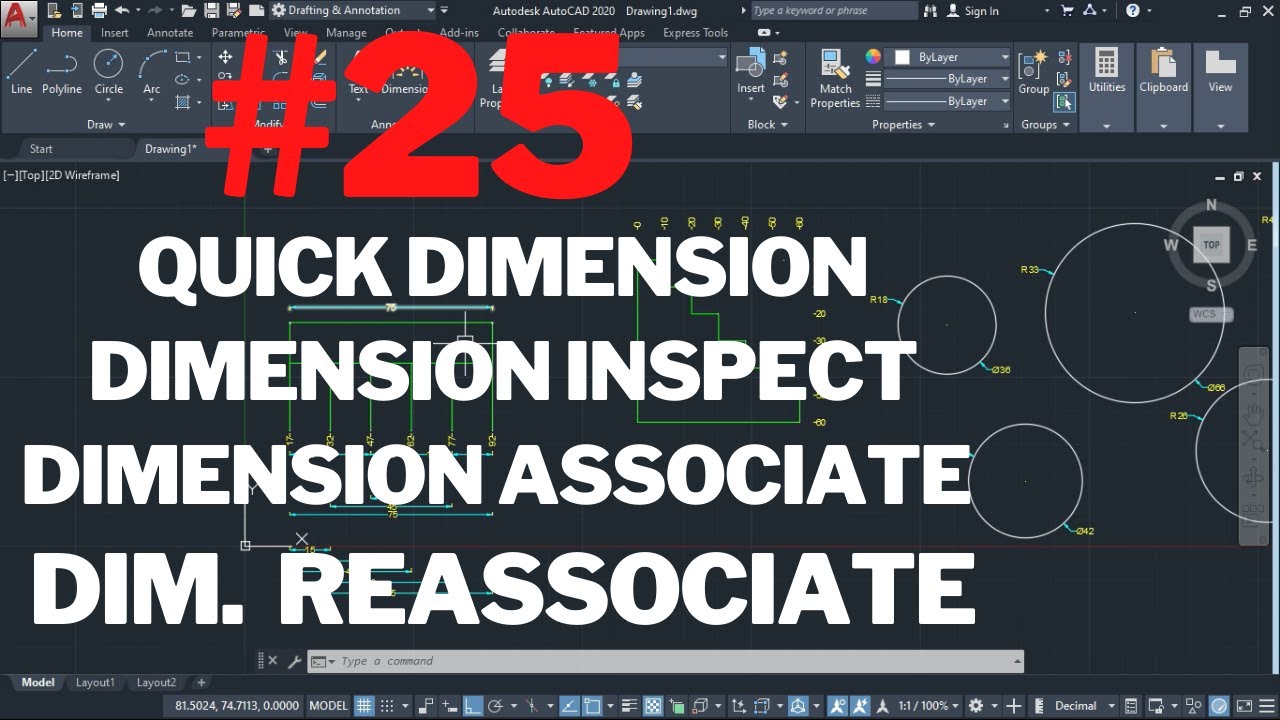Image resolution: width=1280 pixels, height=720 pixels.
Task: Switch to the Layout1 tab
Action: pos(95,683)
